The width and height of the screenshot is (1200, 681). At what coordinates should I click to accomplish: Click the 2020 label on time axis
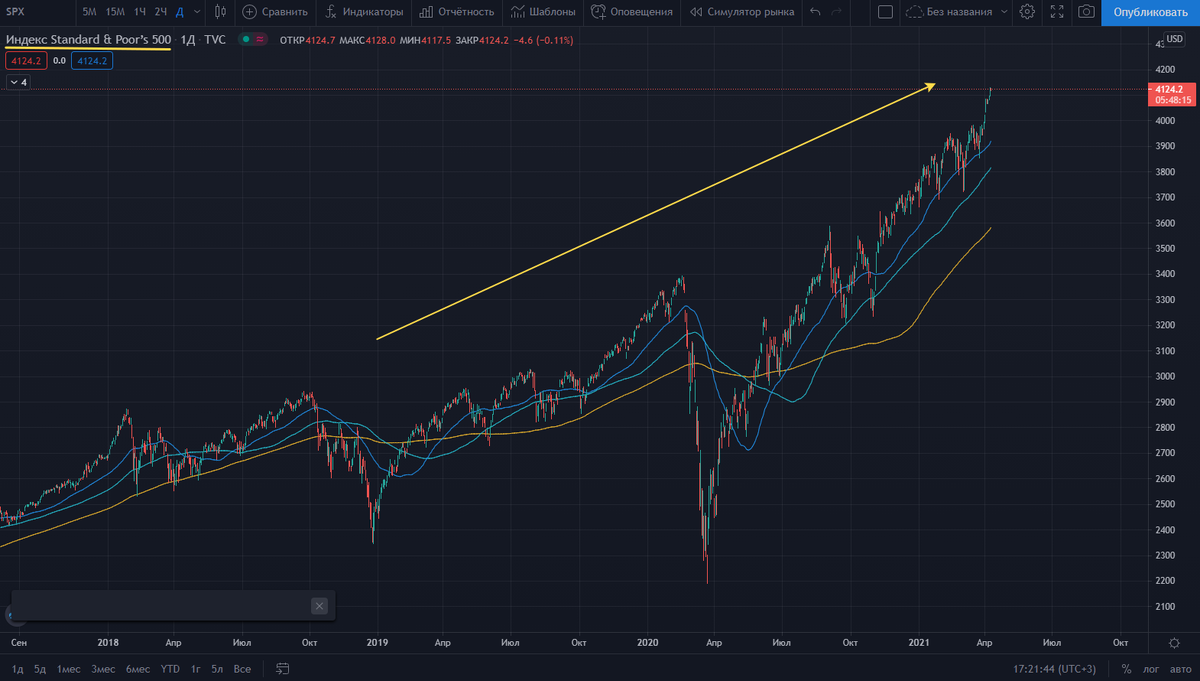click(x=648, y=642)
